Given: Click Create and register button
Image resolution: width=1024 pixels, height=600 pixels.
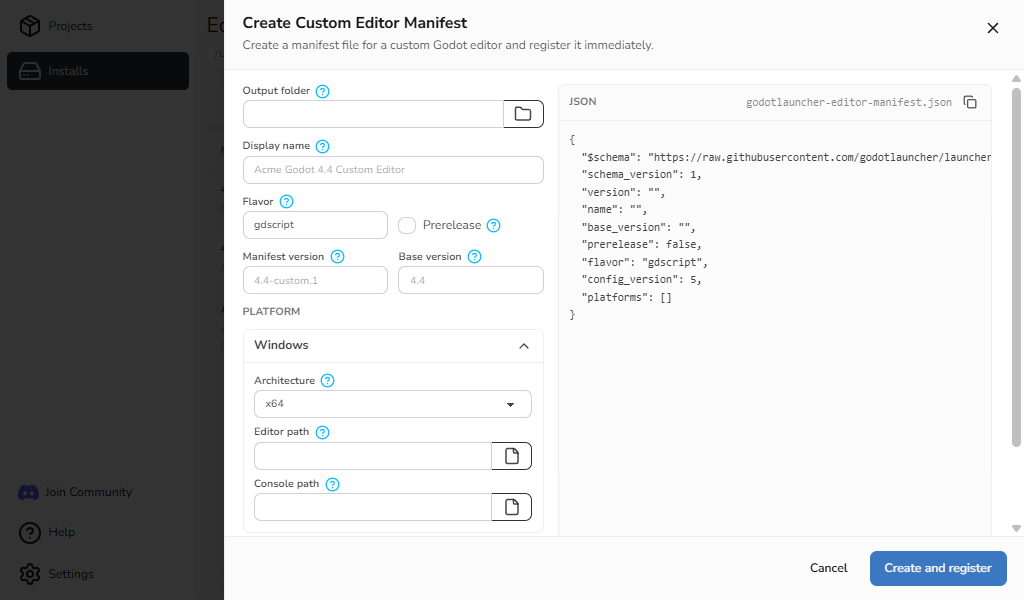Looking at the screenshot, I should click(938, 568).
